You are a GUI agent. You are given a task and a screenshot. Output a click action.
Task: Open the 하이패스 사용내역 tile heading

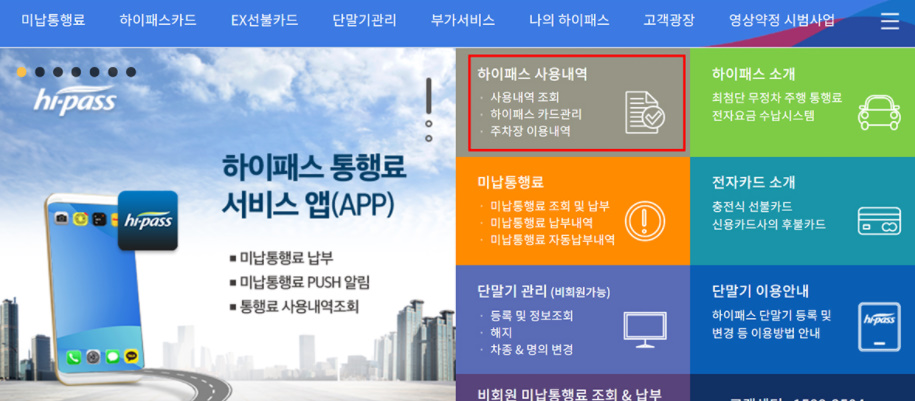pos(532,74)
